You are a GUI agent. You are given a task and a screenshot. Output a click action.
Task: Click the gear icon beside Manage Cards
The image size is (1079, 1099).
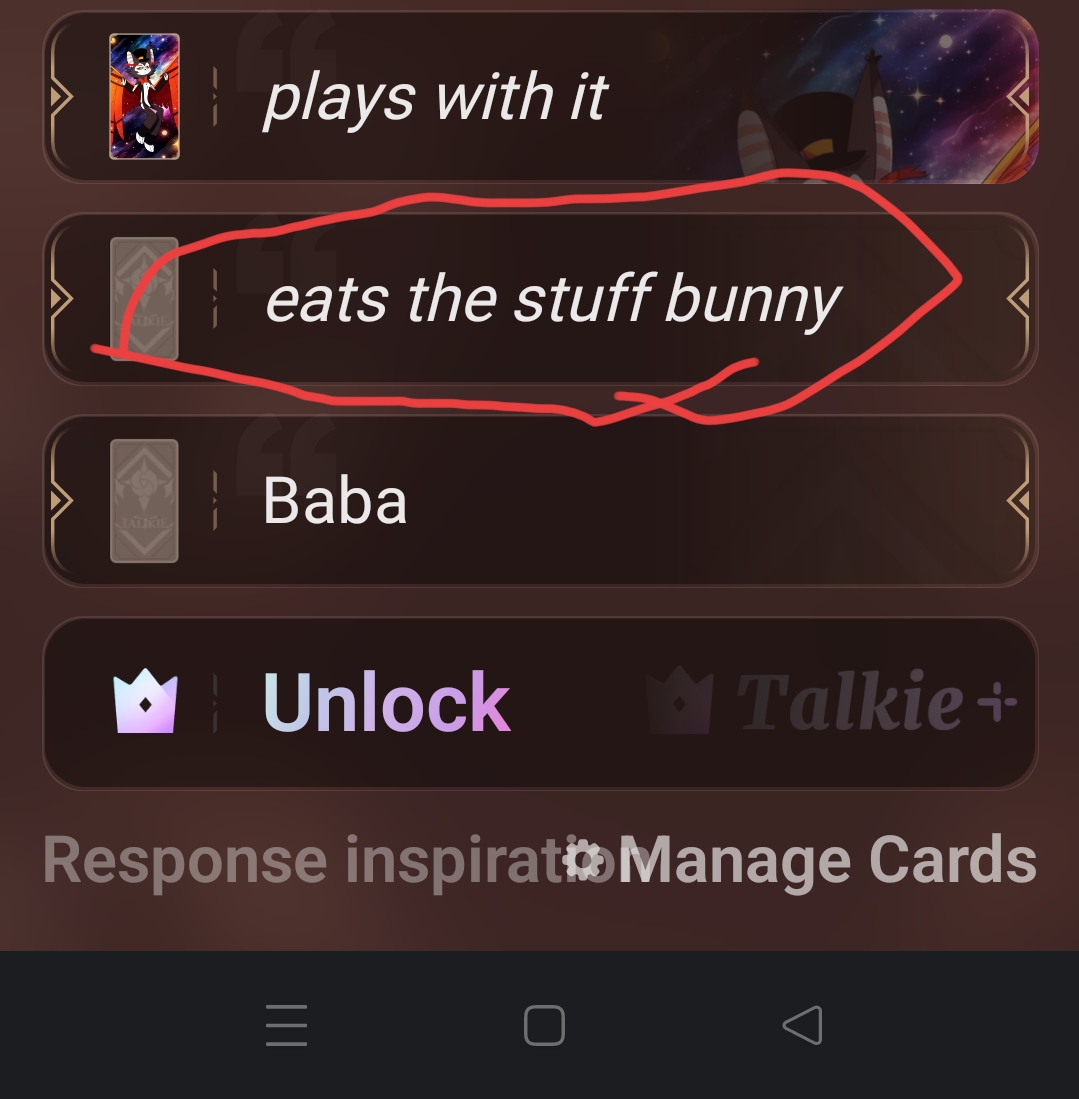click(584, 859)
